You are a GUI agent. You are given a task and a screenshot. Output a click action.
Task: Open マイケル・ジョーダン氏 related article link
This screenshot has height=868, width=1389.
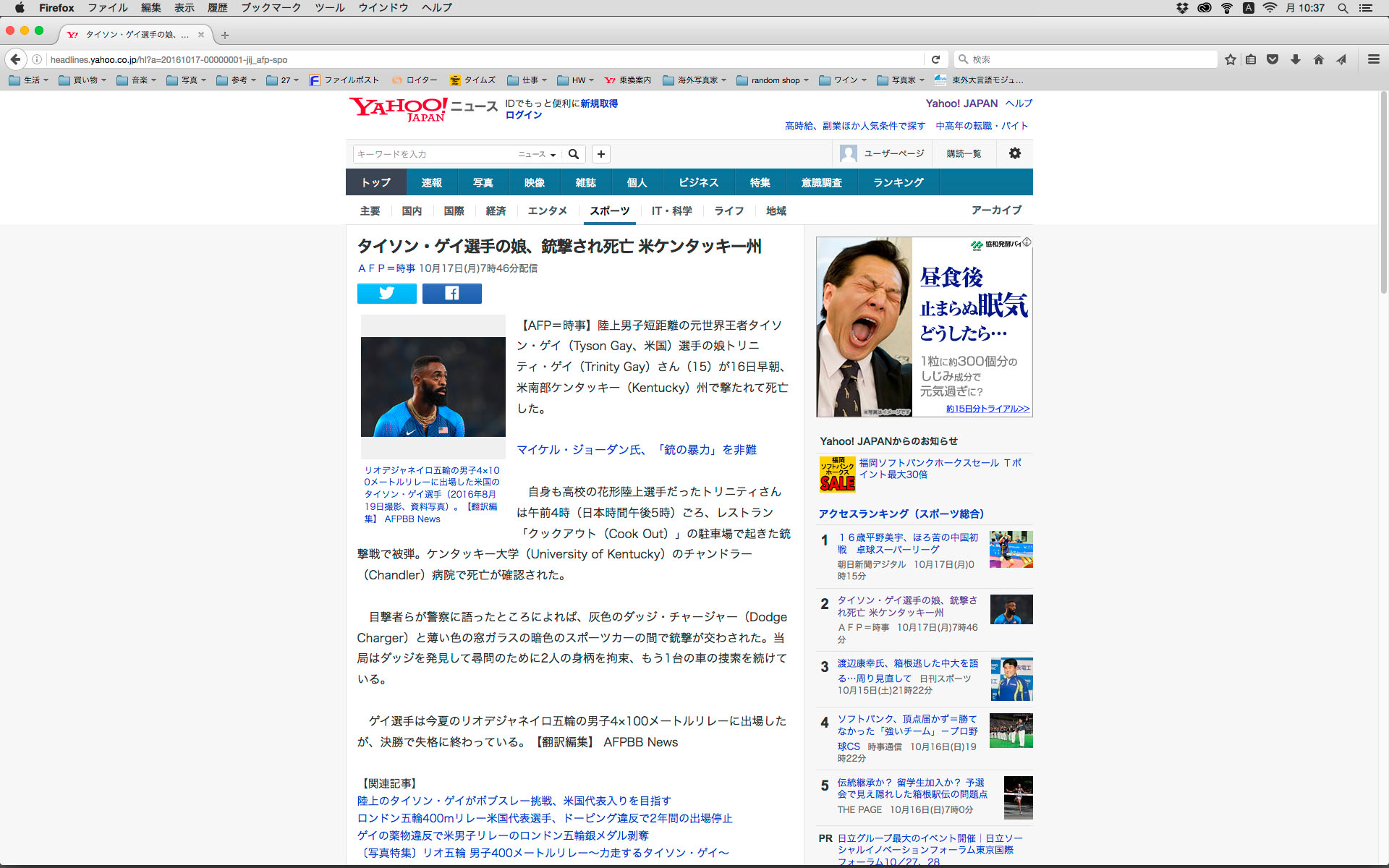point(636,450)
